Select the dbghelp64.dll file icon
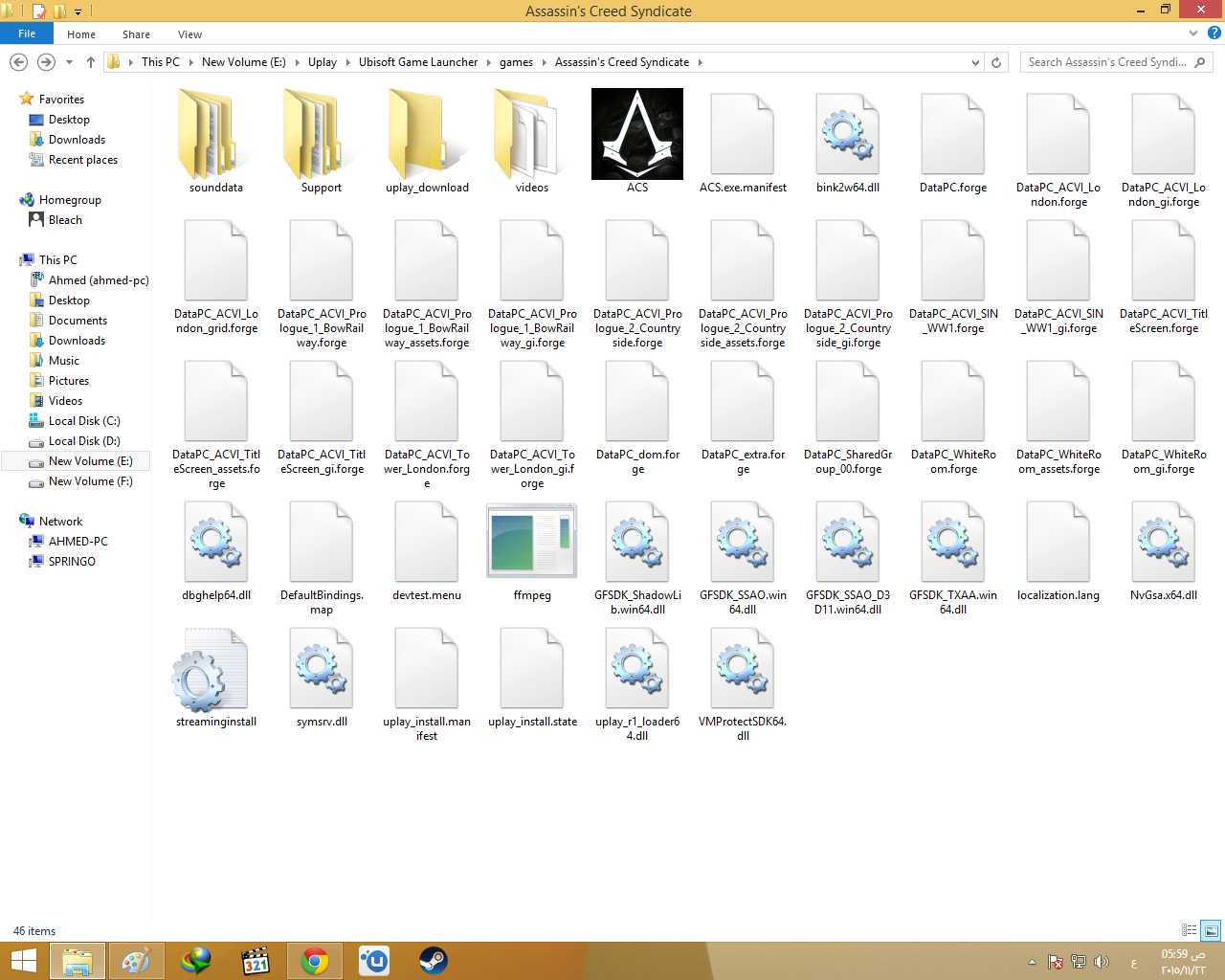Screen dimensions: 1225x980 [x=216, y=542]
